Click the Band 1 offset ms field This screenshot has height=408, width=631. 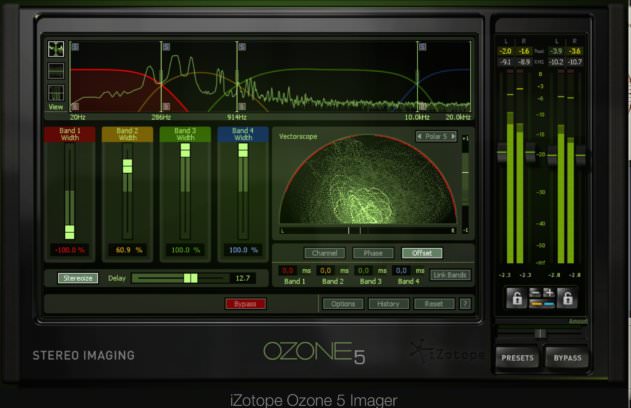point(287,270)
